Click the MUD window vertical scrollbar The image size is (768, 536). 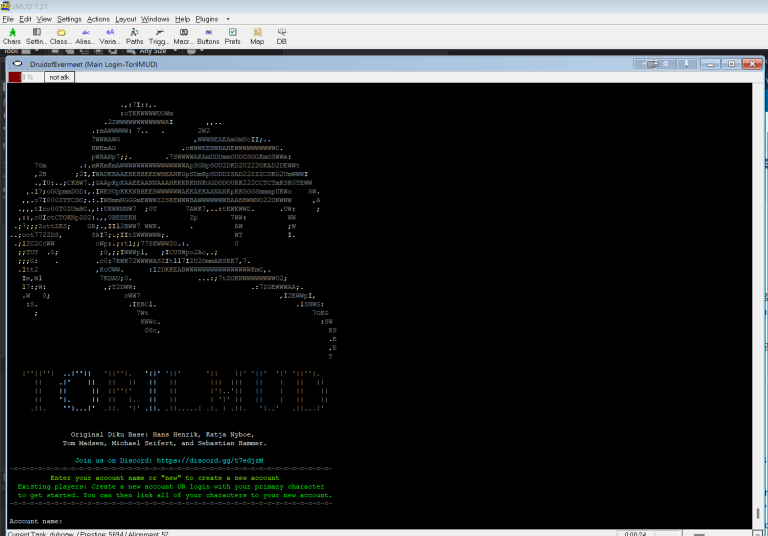(x=757, y=306)
